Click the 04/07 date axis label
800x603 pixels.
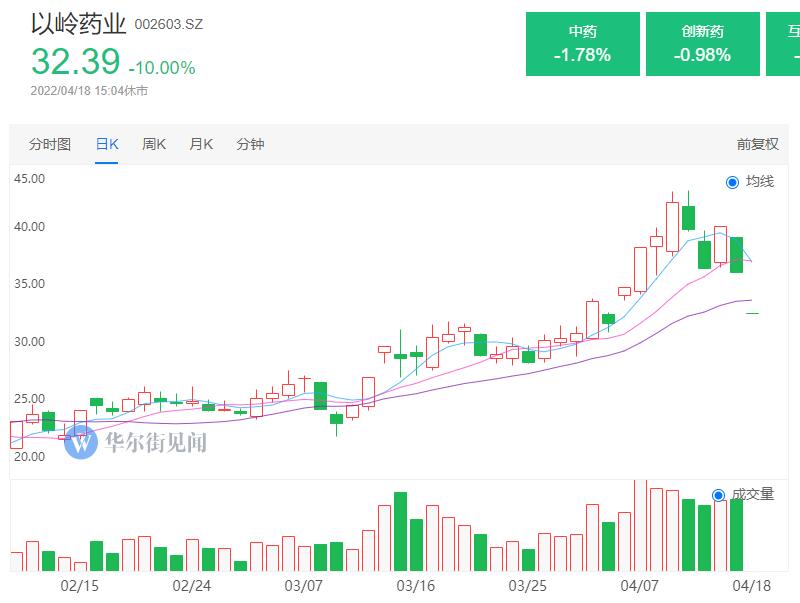click(639, 586)
